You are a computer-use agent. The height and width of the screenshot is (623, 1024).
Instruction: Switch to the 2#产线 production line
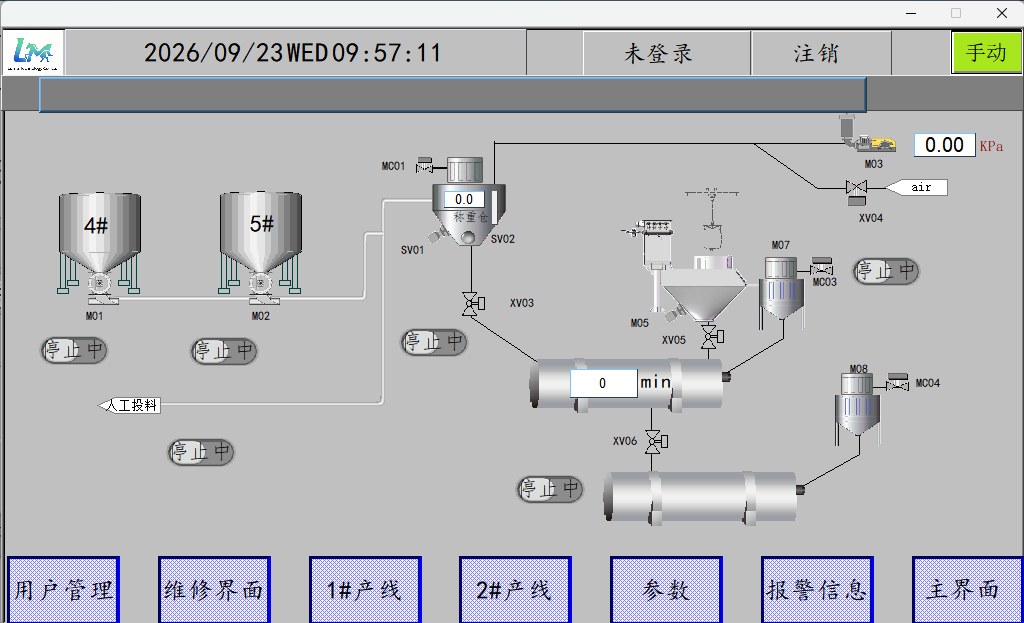tap(515, 590)
